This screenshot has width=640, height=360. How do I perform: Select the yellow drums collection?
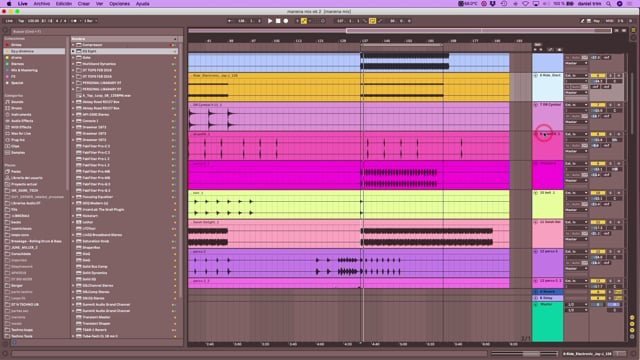(34, 58)
